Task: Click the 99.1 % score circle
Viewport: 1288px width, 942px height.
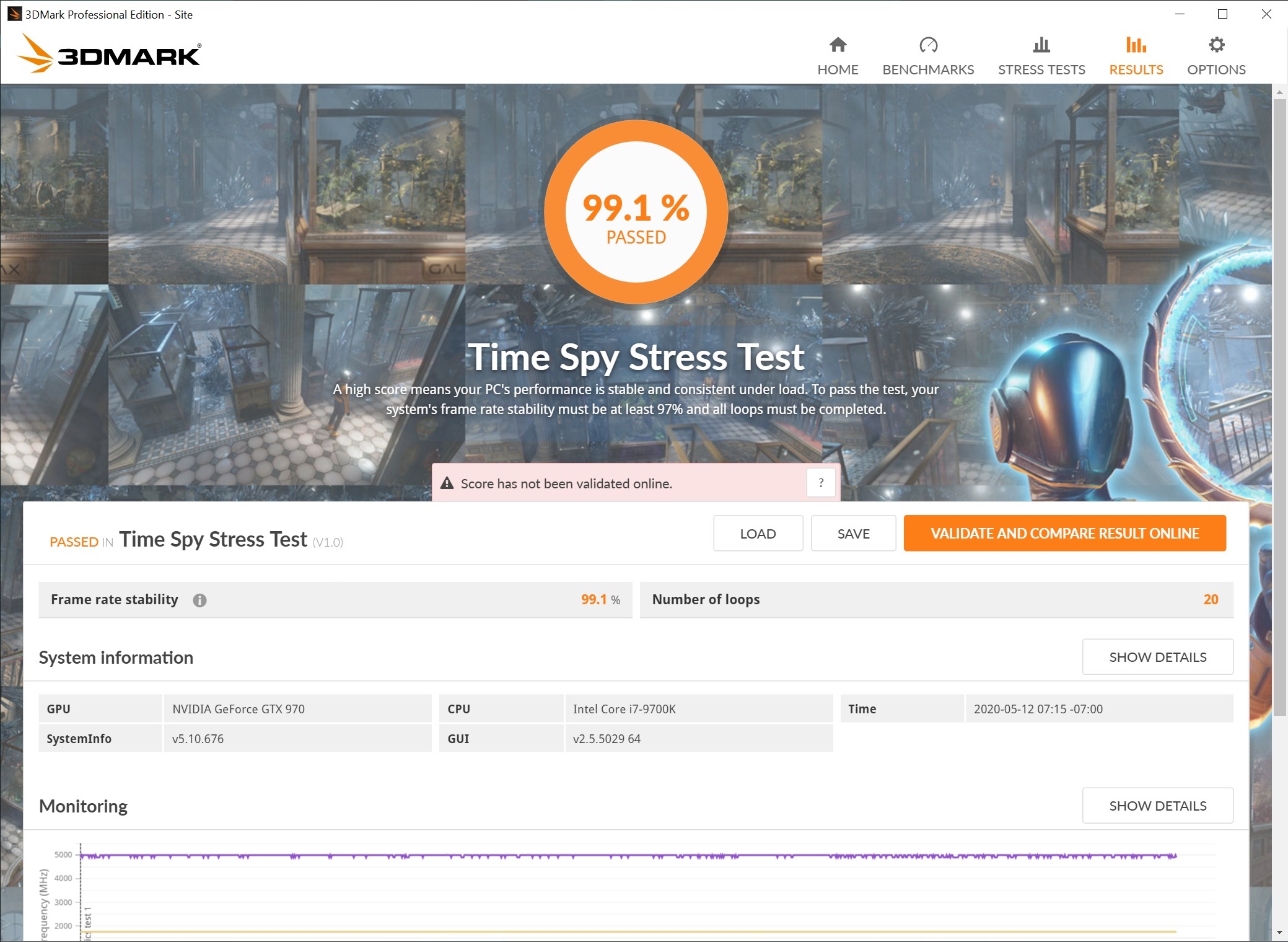Action: [636, 212]
